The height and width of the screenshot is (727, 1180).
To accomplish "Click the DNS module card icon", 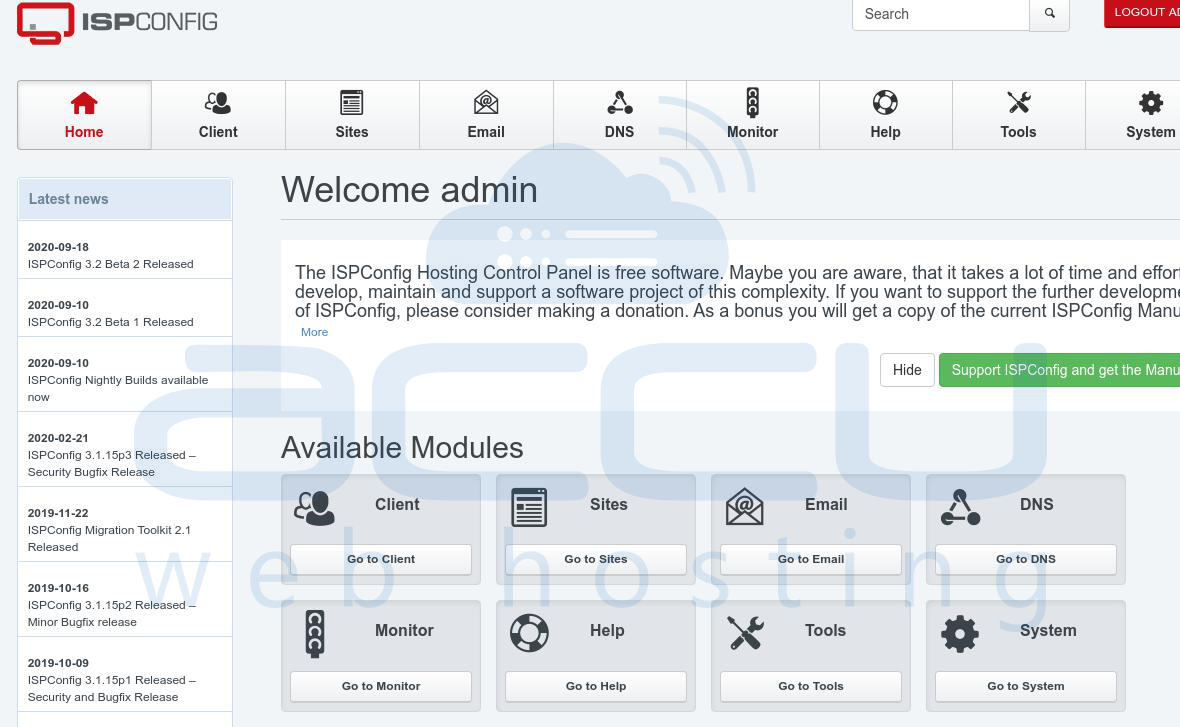I will 960,508.
